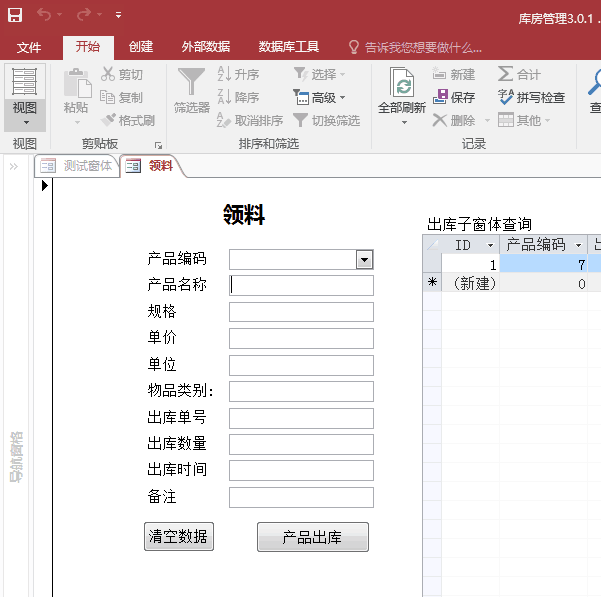Select ID cell with value 1
The height and width of the screenshot is (597, 601).
pos(471,264)
